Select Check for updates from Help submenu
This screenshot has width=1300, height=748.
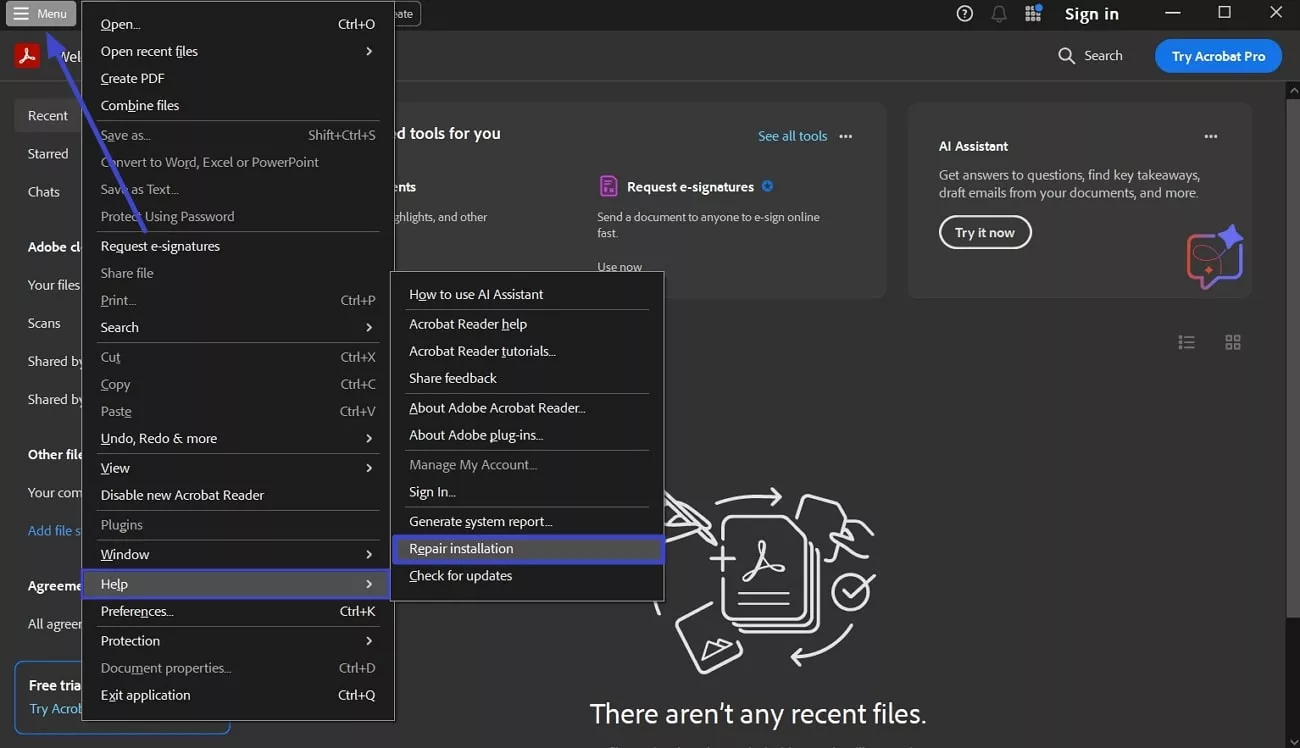pyautogui.click(x=460, y=575)
